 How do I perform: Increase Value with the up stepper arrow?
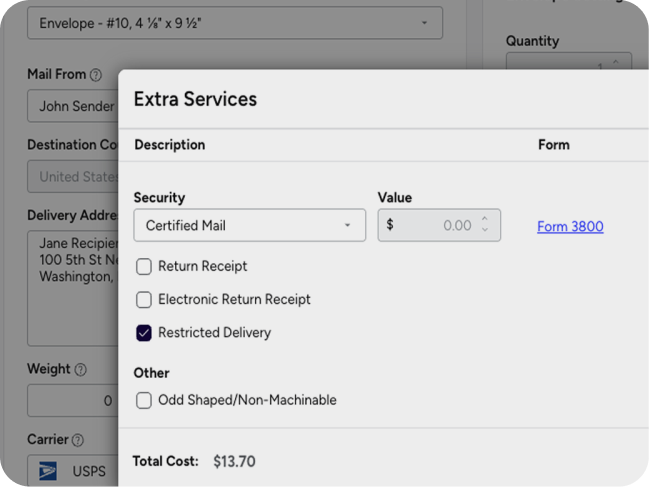tap(485, 219)
